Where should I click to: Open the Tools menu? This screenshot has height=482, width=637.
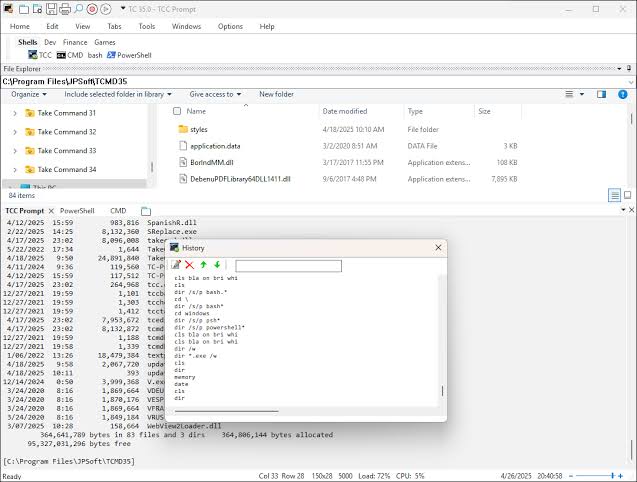pos(147,26)
